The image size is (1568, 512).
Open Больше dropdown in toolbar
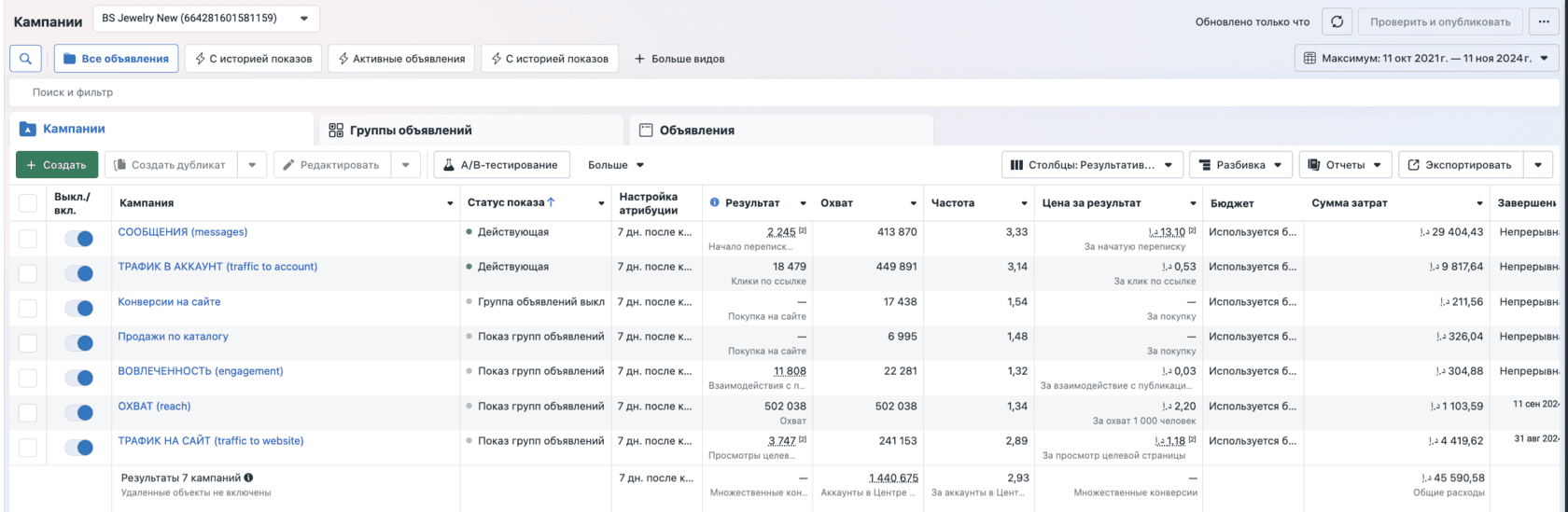point(616,165)
